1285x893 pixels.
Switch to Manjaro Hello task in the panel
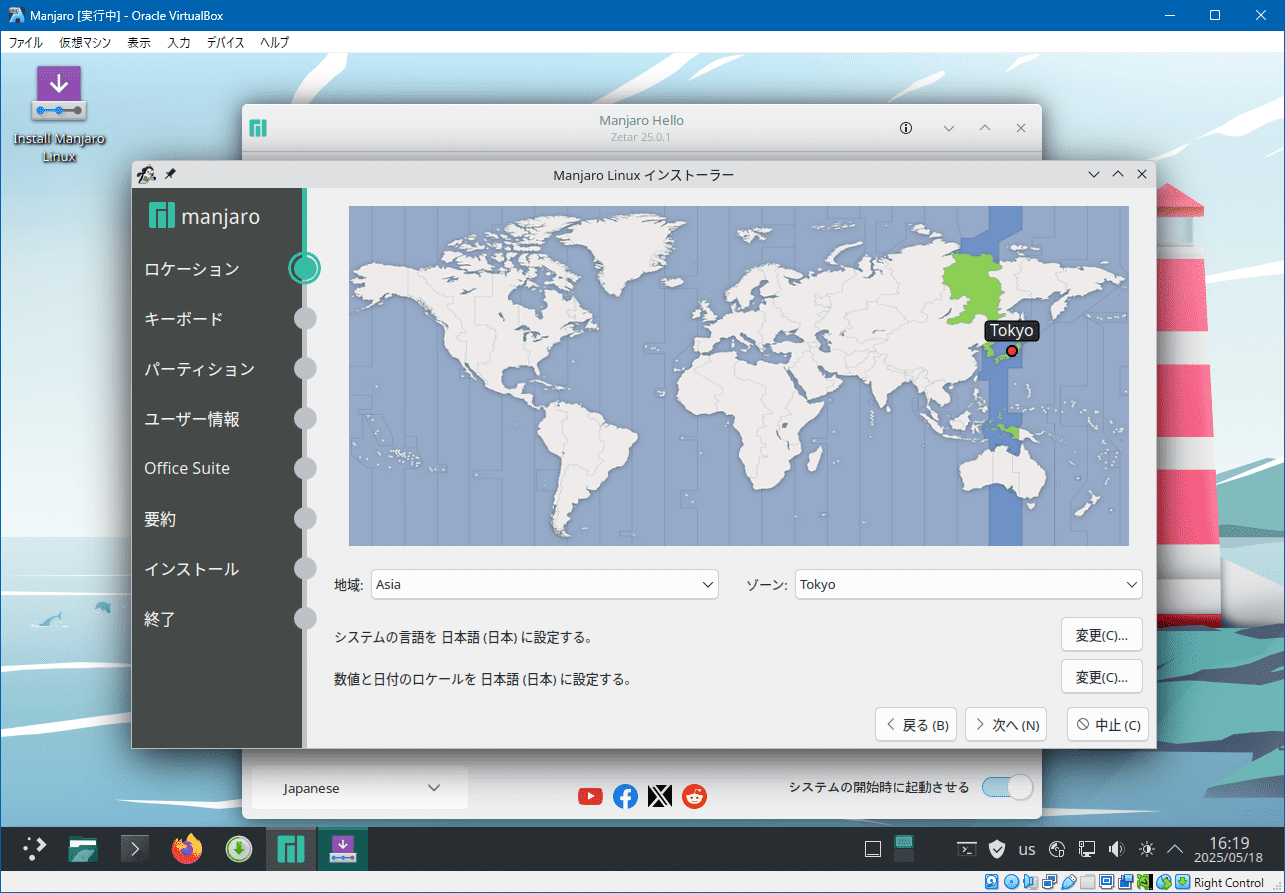[x=290, y=849]
